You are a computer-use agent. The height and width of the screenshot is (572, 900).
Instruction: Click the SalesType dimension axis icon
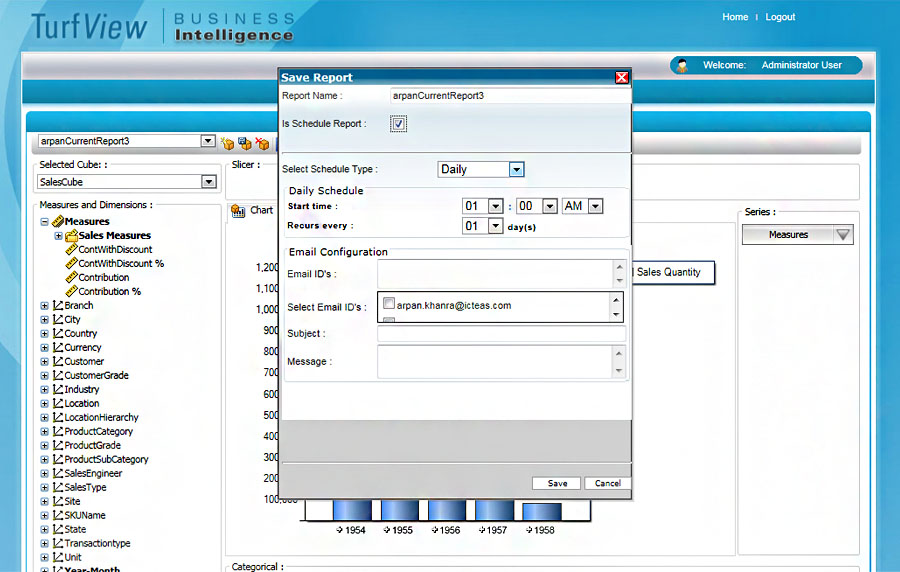(x=58, y=487)
